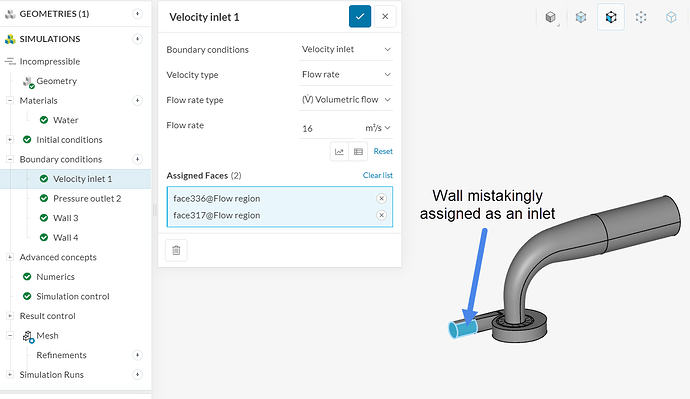Image resolution: width=690 pixels, height=399 pixels.
Task: Click the Reset link
Action: point(383,151)
